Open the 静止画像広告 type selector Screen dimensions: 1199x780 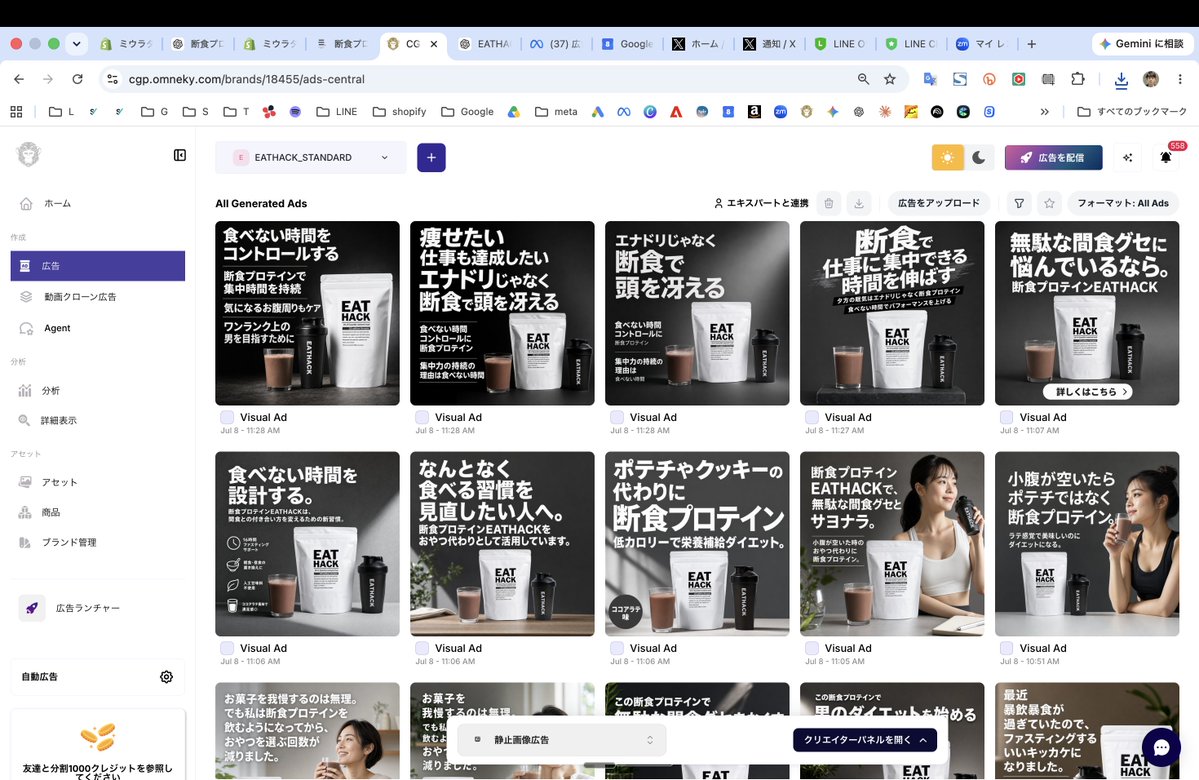pos(562,739)
